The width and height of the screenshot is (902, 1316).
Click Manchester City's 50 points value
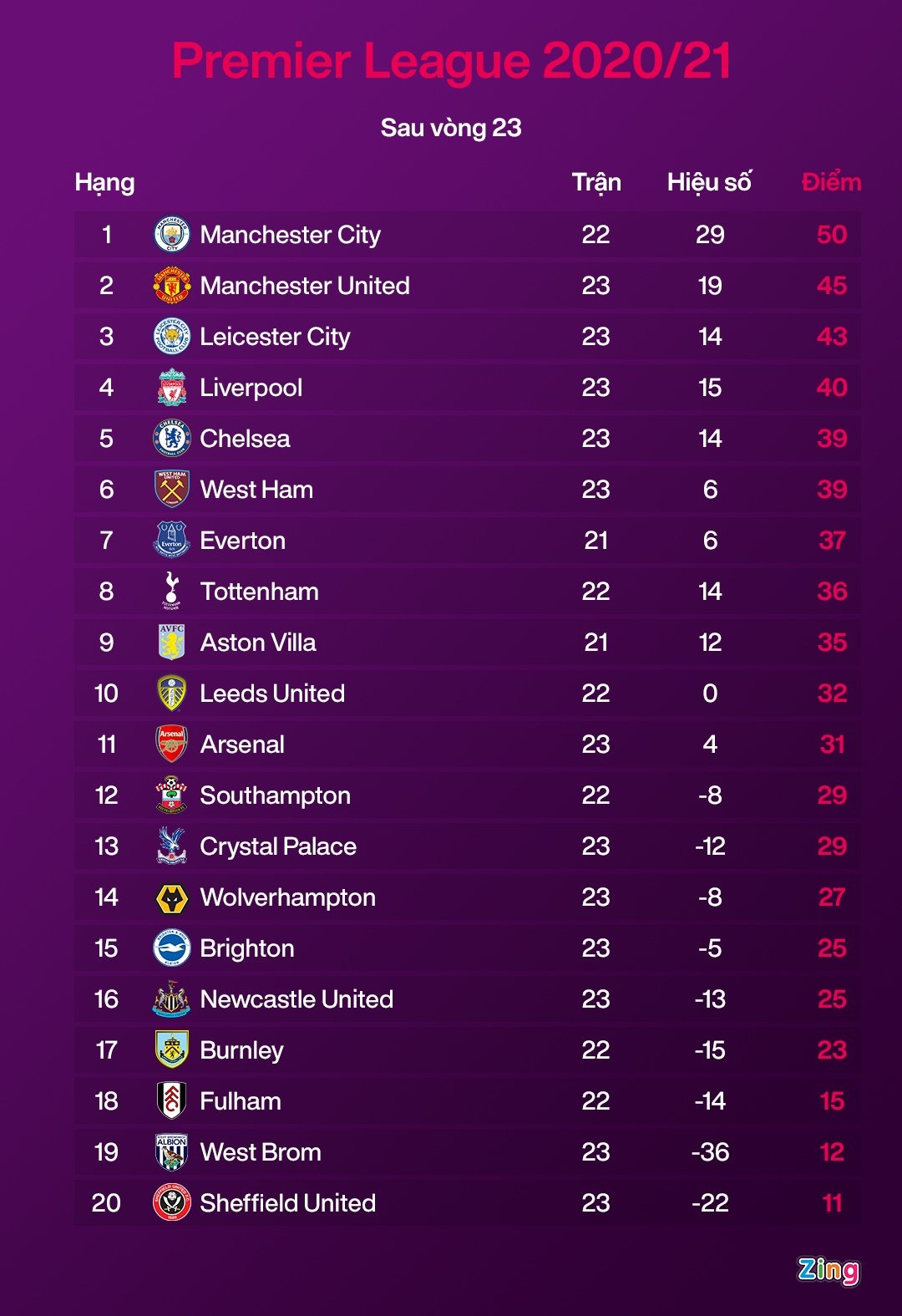click(x=832, y=235)
